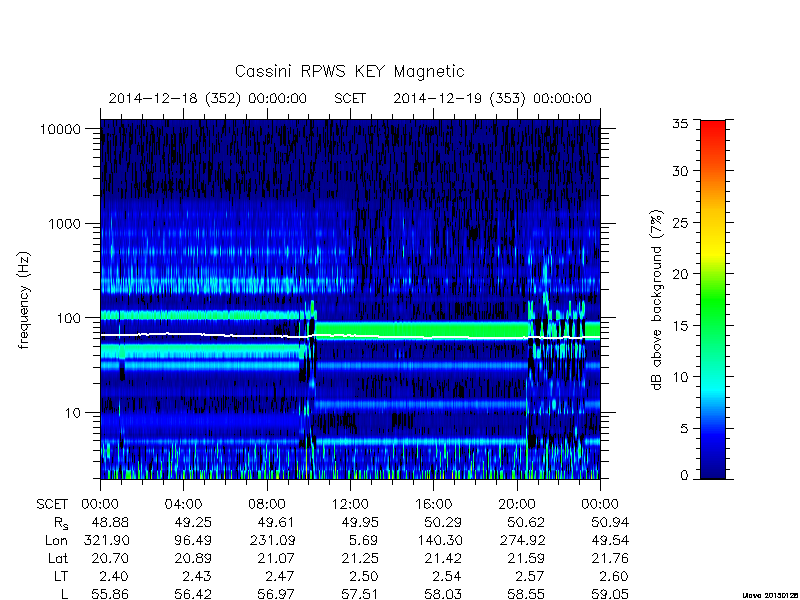800x600 pixels.
Task: Click the 04:00 time tick label
Action: tap(183, 505)
